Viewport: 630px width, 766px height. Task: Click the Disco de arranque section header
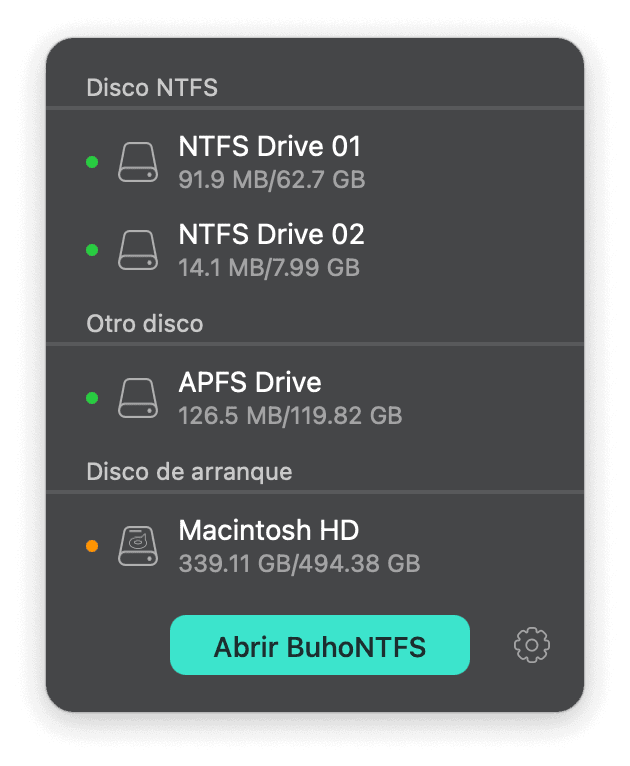(x=189, y=471)
